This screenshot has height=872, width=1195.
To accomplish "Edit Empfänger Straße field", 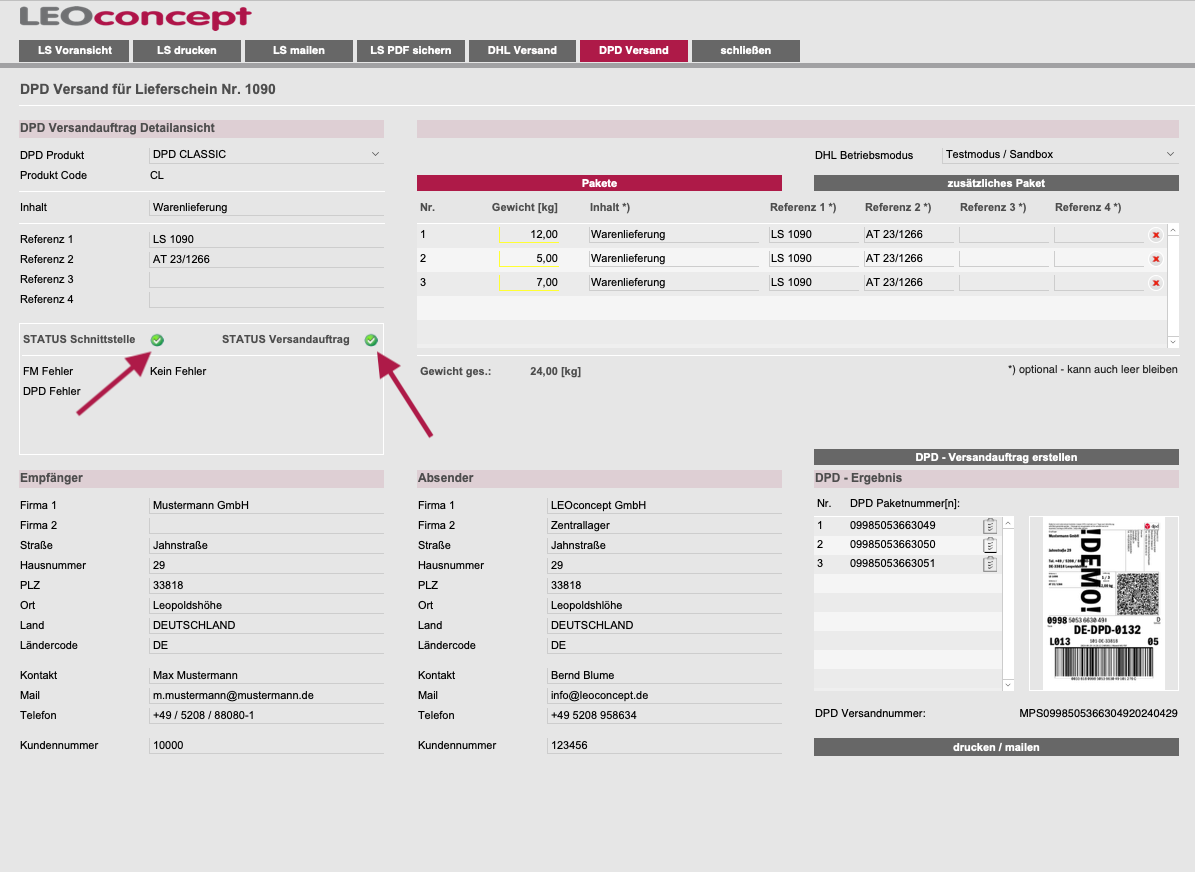I will coord(267,545).
